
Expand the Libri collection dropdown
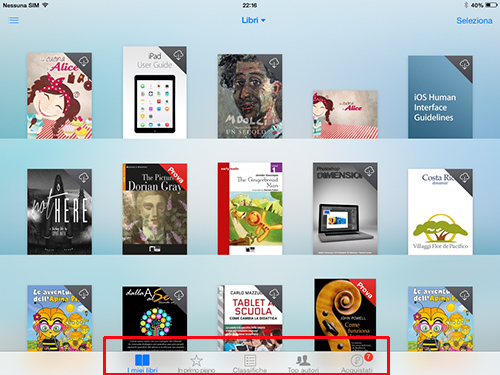(x=253, y=20)
